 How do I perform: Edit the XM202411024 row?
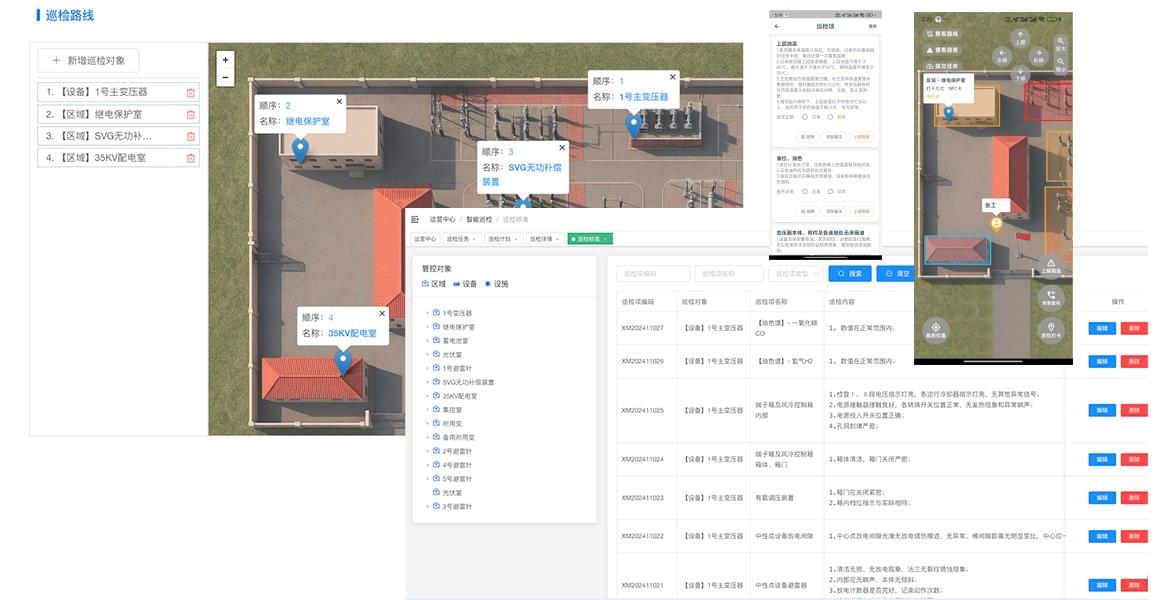click(x=1102, y=459)
